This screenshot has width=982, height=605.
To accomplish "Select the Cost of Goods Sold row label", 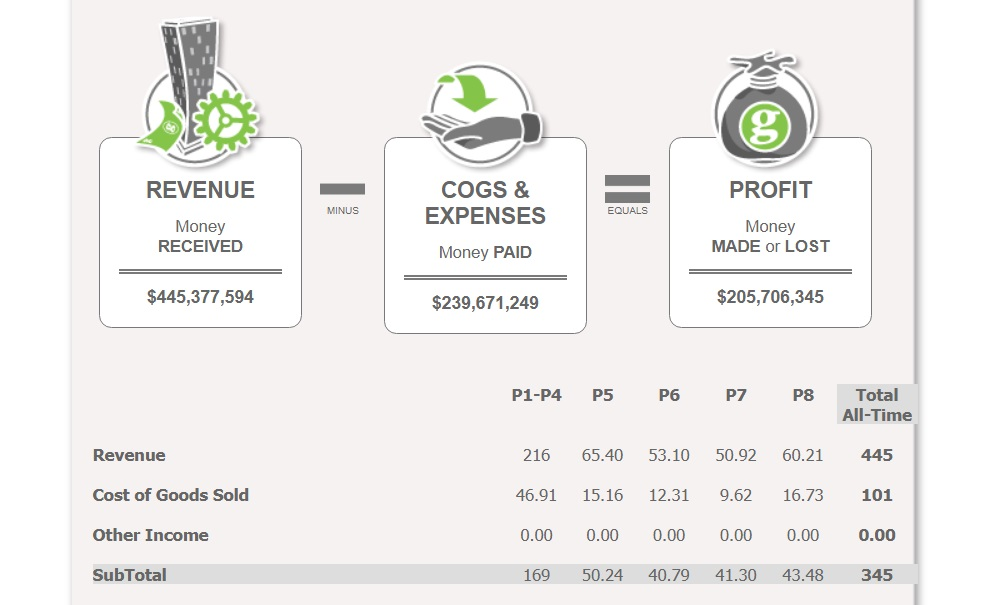I will 171,495.
